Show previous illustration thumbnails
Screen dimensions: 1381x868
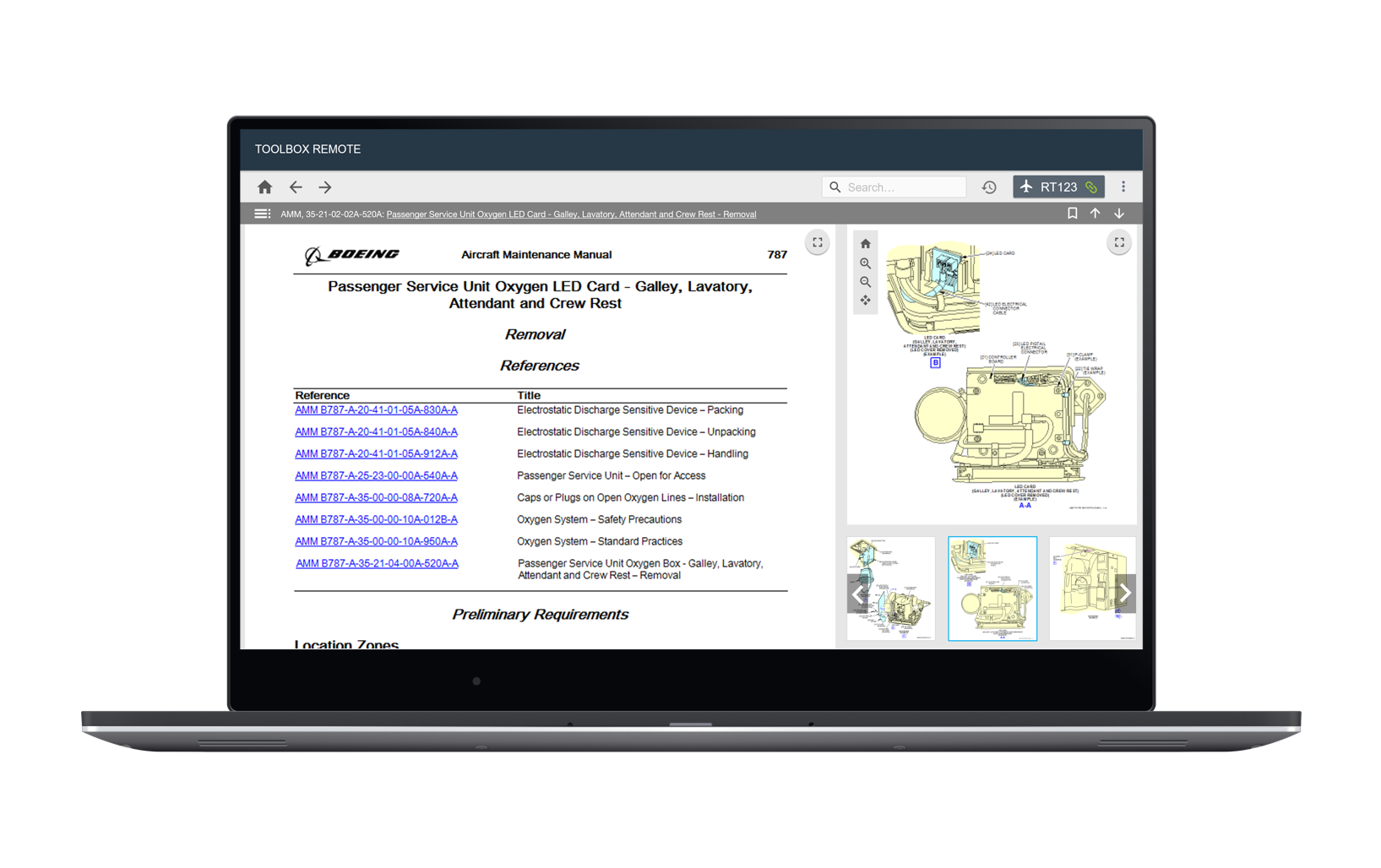pyautogui.click(x=858, y=594)
